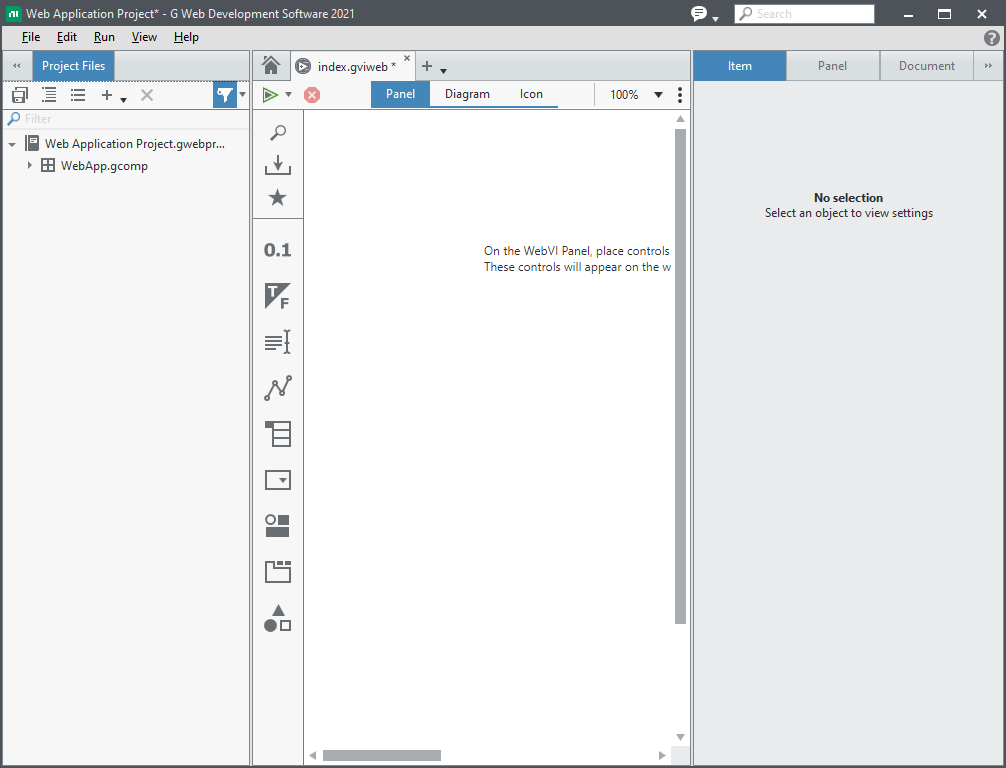Image resolution: width=1006 pixels, height=768 pixels.
Task: Open the Drop-downs palette icon
Action: coord(278,480)
